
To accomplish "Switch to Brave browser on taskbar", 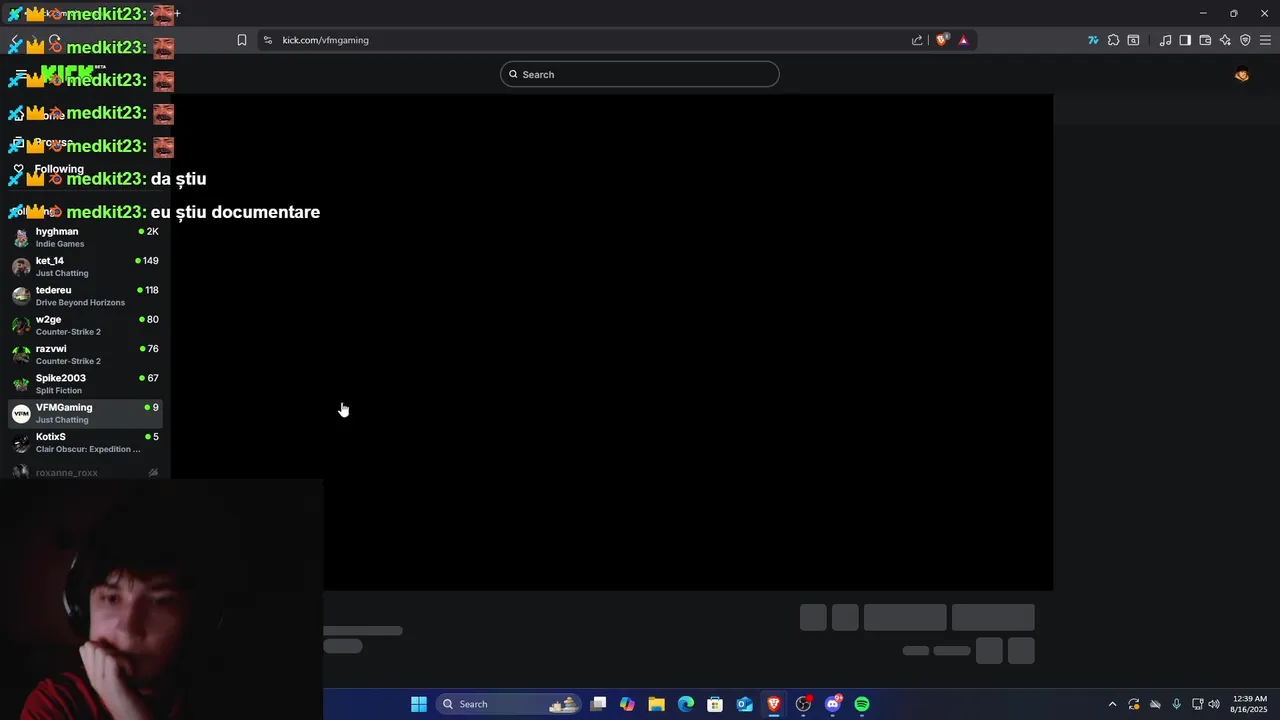I will (774, 704).
